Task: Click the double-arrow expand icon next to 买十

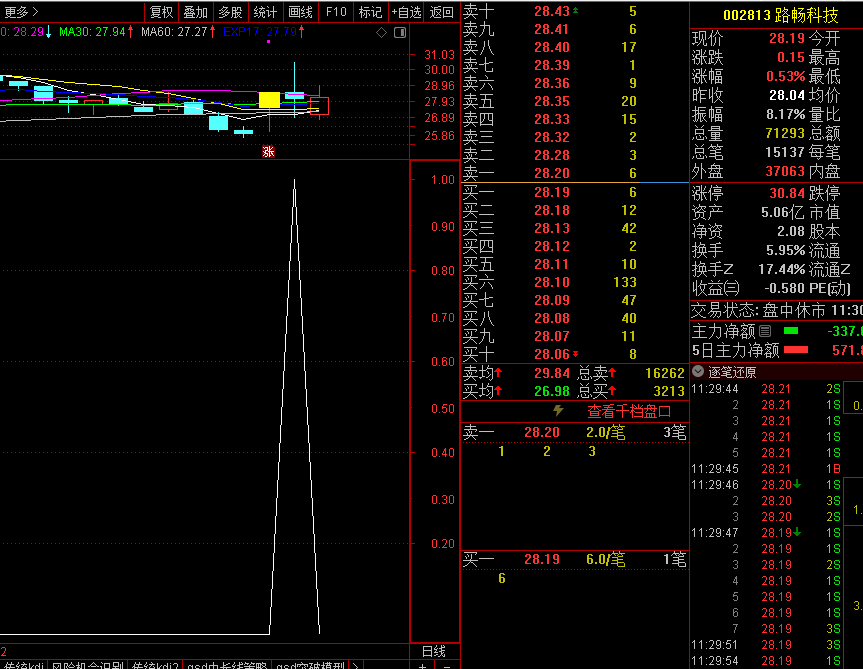Action: click(575, 354)
